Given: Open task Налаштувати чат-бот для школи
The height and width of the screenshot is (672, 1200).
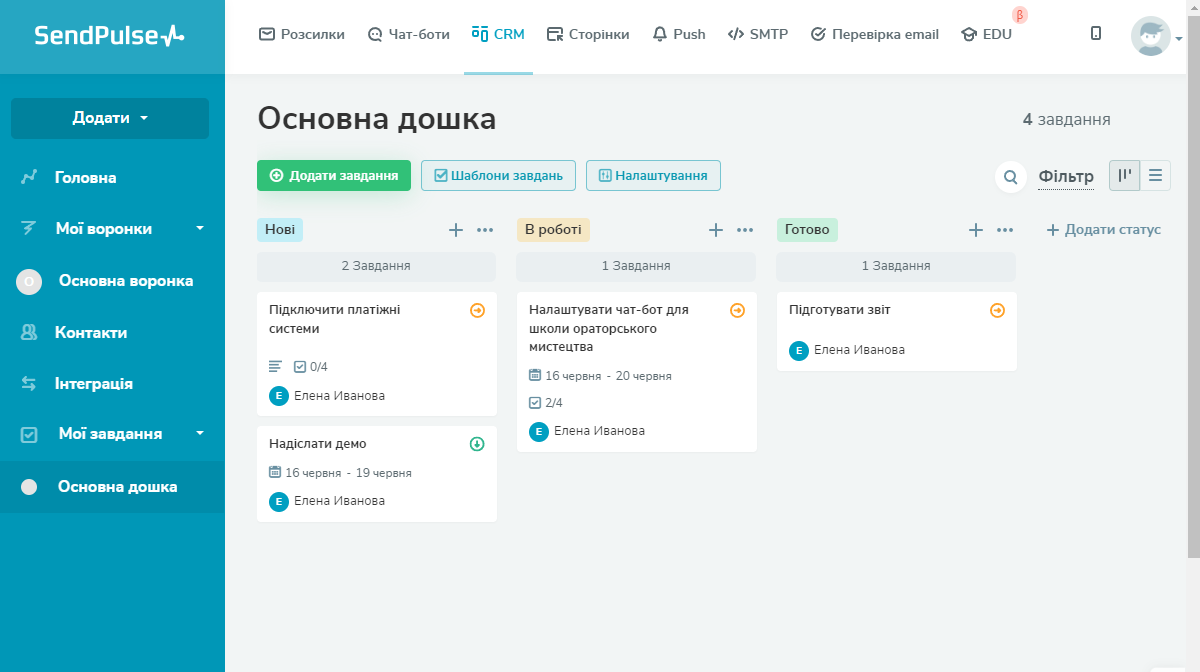Looking at the screenshot, I should click(x=609, y=328).
